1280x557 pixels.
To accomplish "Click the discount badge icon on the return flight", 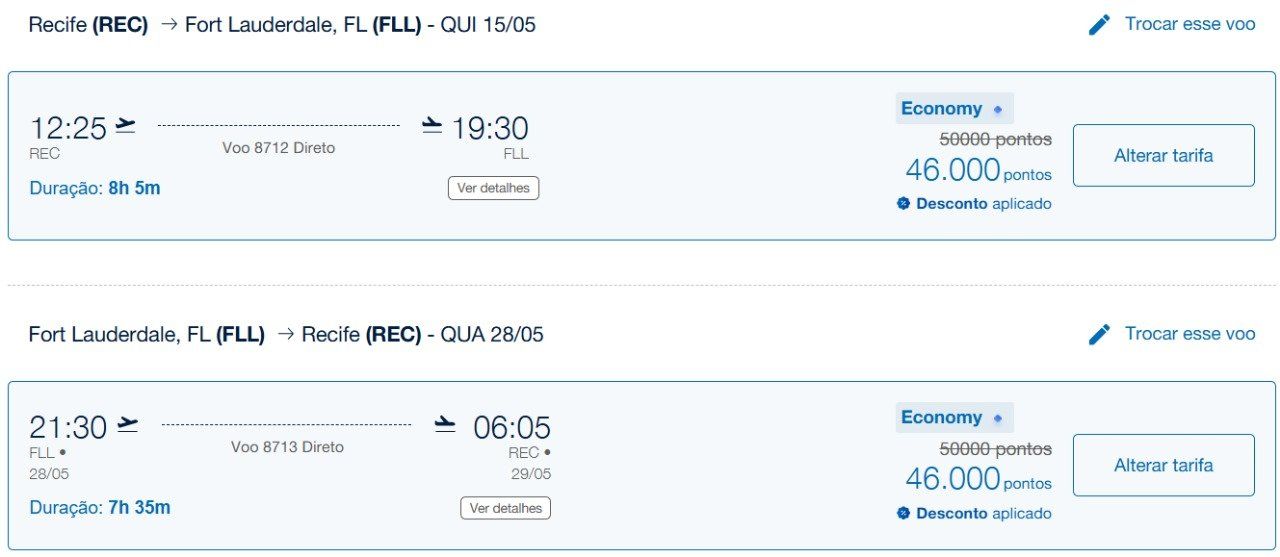I will (x=903, y=514).
